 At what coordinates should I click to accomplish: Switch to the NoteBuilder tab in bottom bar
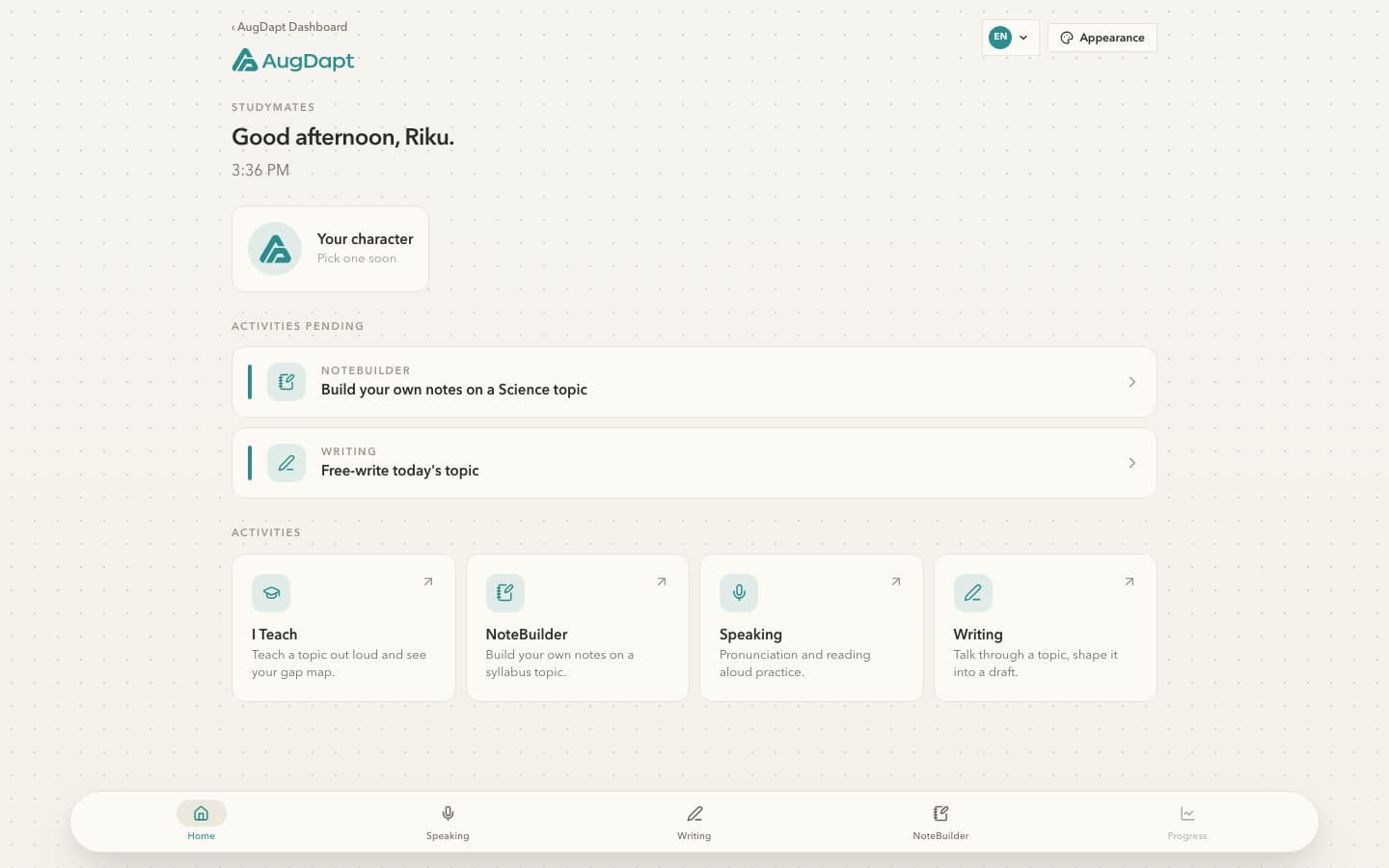940,821
